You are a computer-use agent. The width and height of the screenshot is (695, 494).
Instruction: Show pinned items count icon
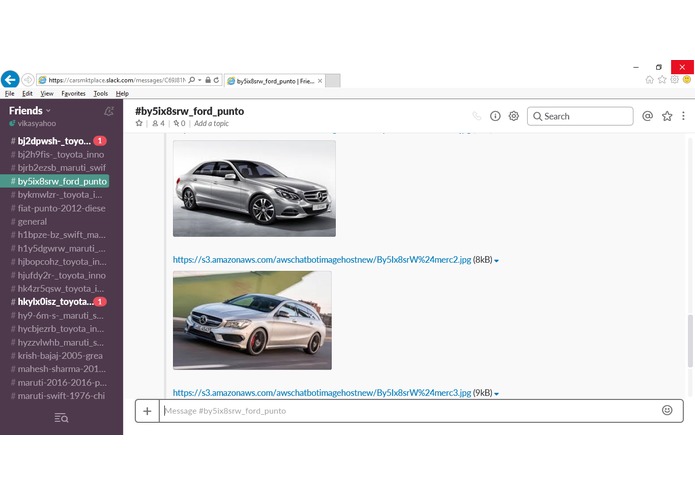coord(180,123)
